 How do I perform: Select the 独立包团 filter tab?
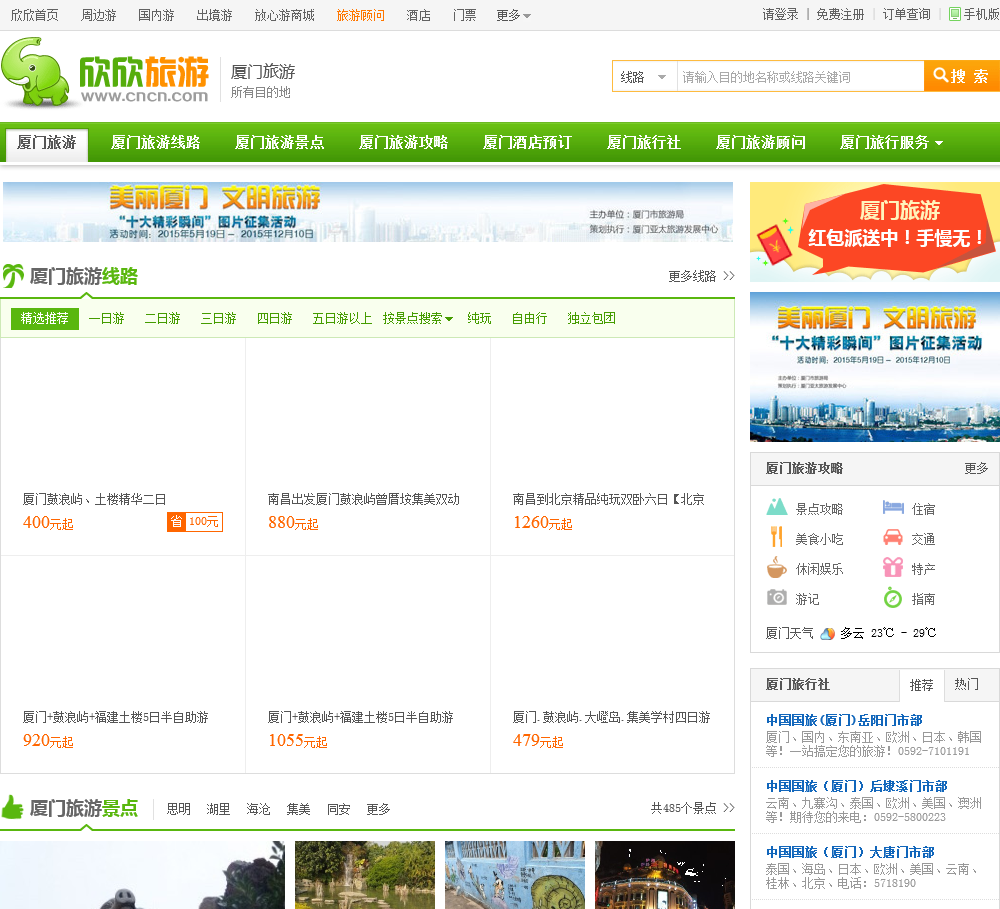tap(591, 318)
